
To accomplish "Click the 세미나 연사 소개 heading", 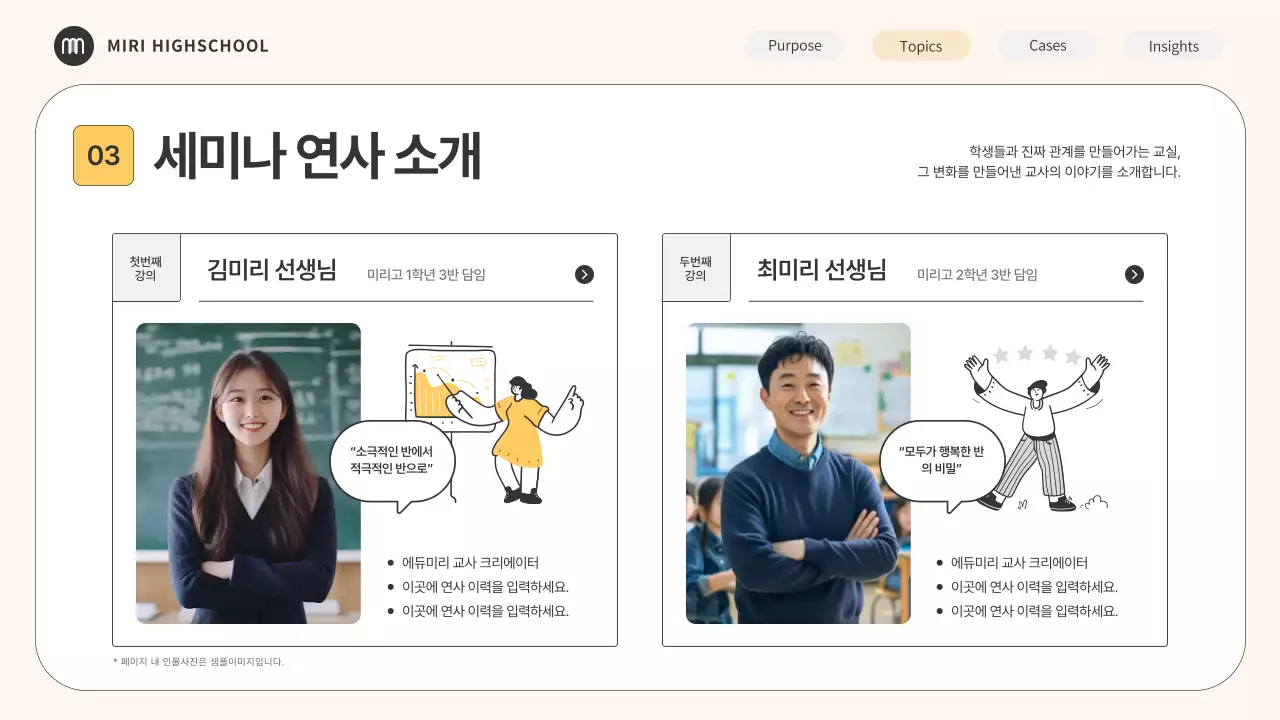I will (317, 155).
